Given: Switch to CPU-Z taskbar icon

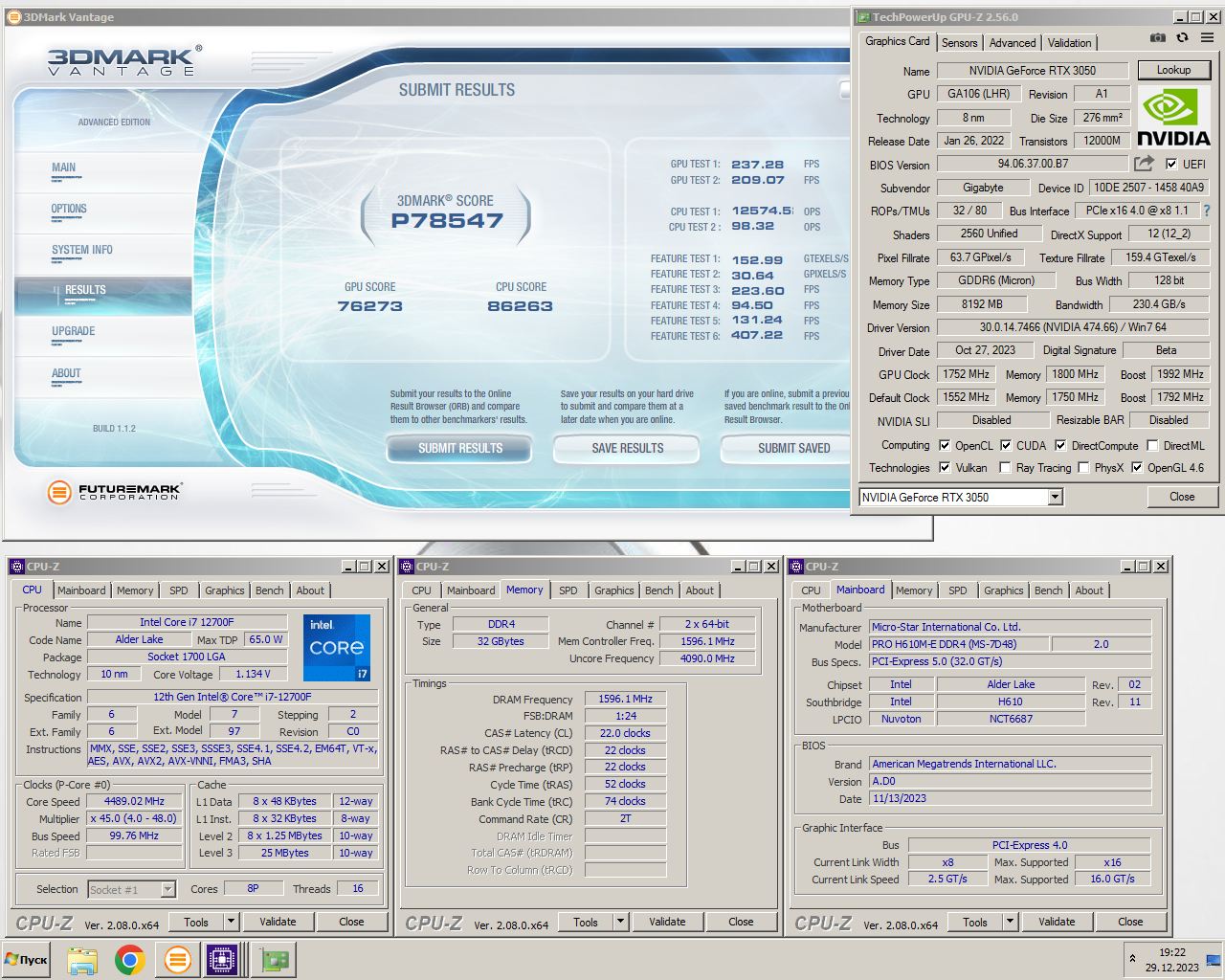Looking at the screenshot, I should coord(222,960).
